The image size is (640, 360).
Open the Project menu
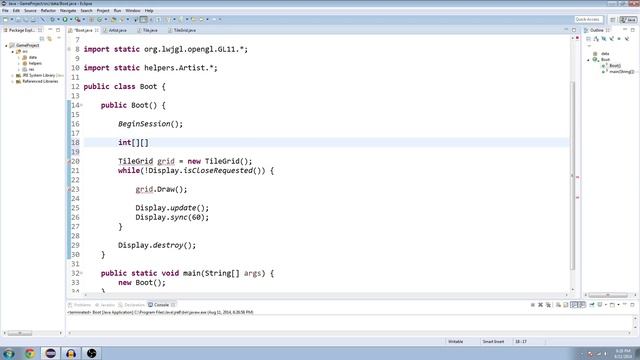coord(103,11)
